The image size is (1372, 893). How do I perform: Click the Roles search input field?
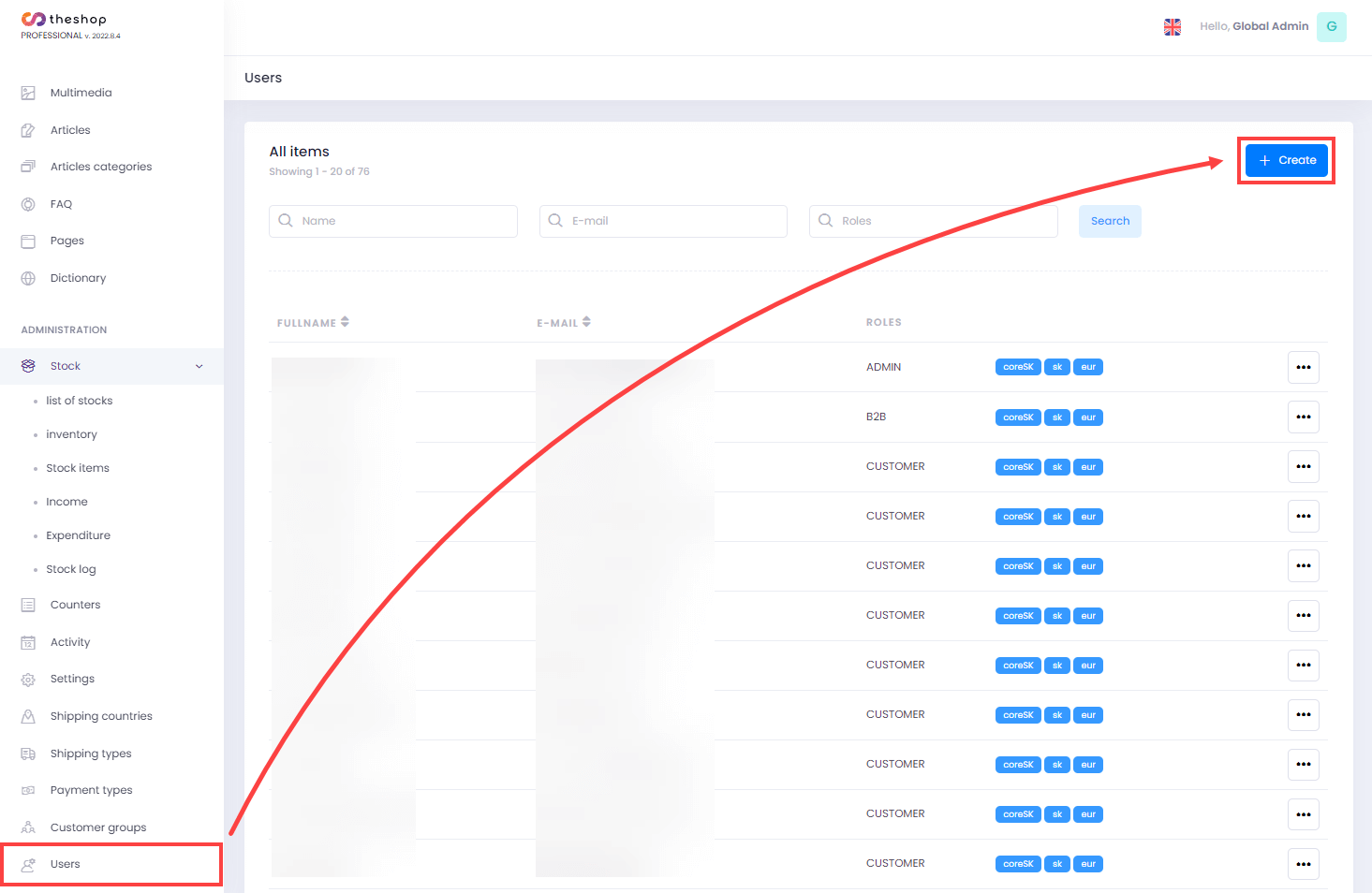coord(934,221)
